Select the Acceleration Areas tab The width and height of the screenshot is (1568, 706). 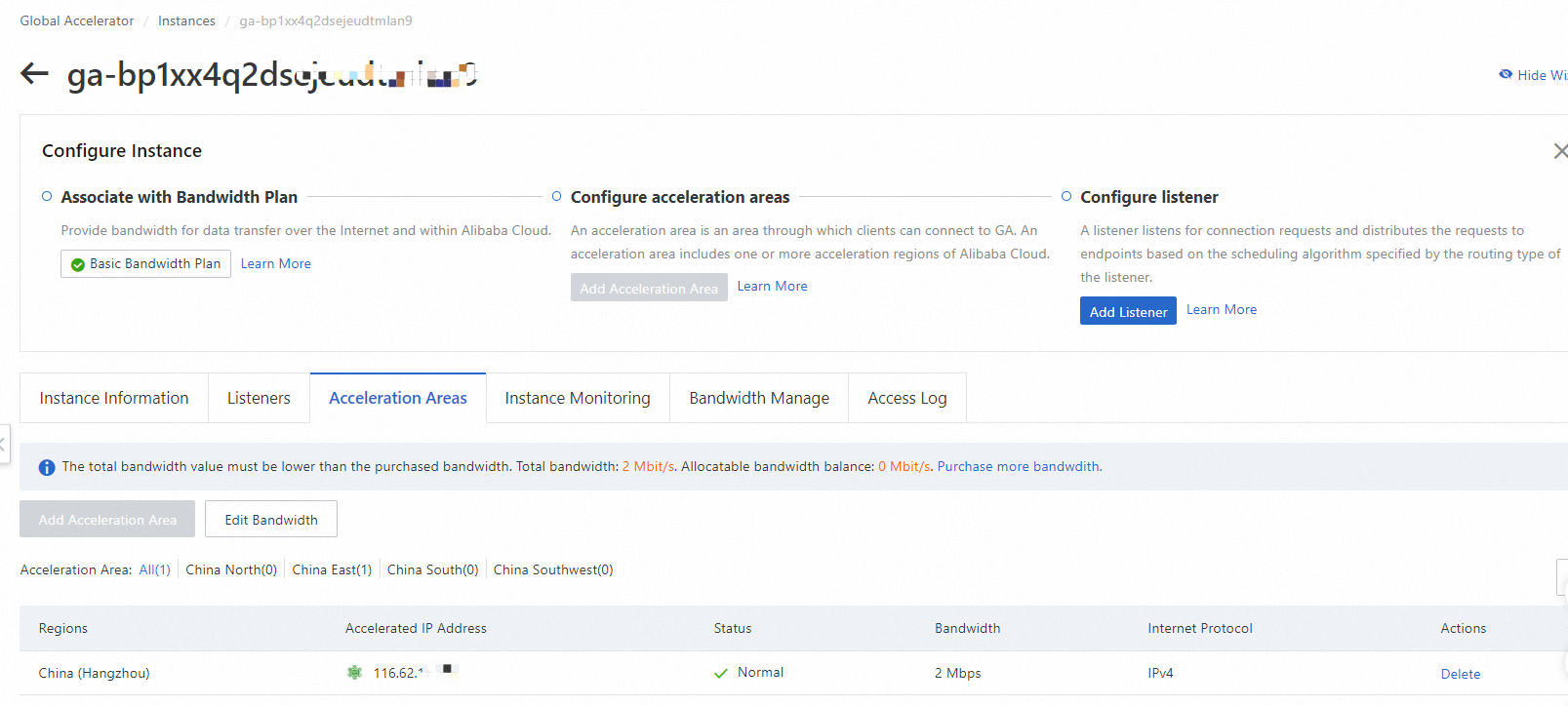[398, 398]
